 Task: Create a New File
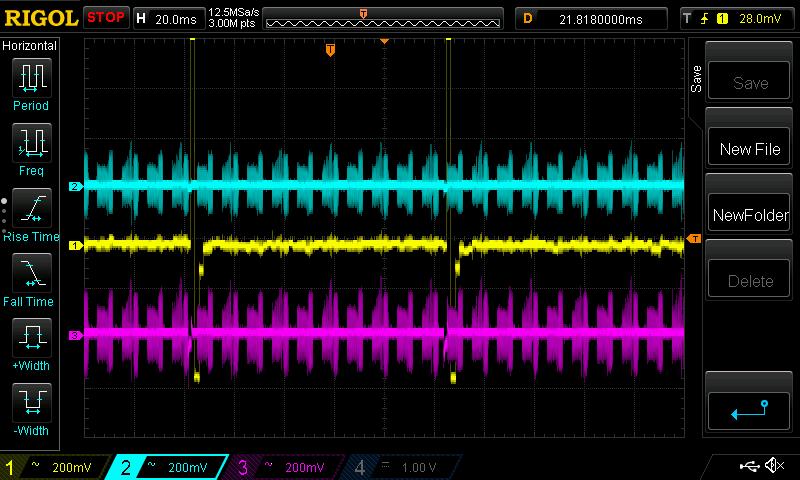(749, 146)
